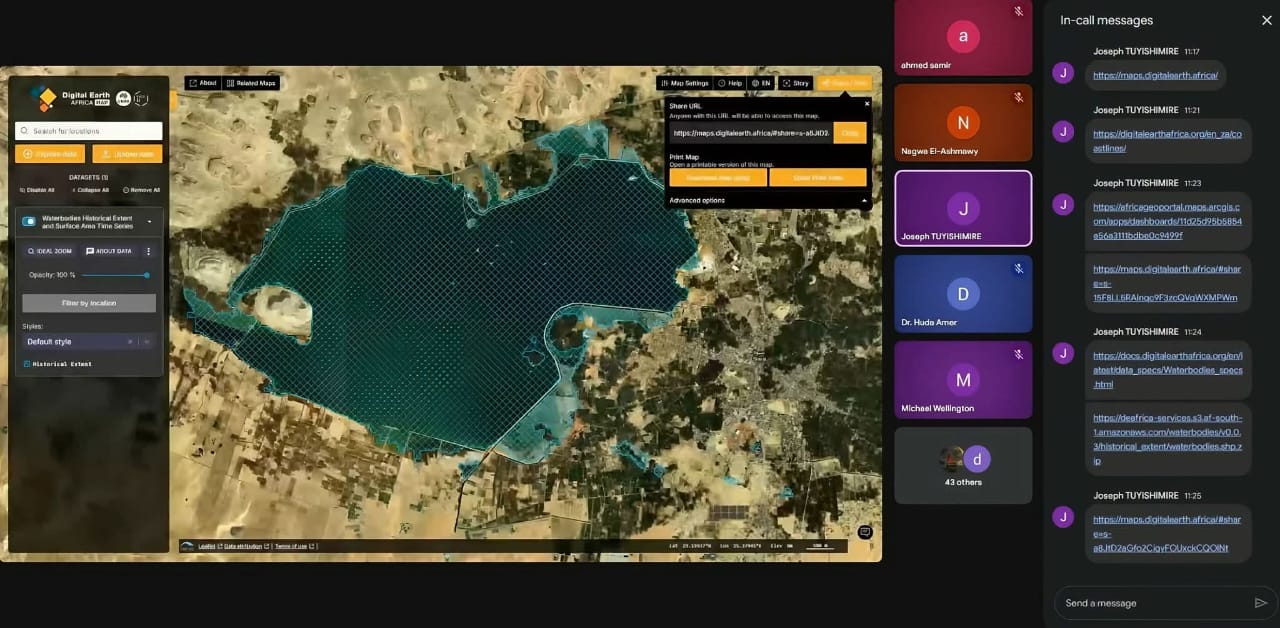The height and width of the screenshot is (628, 1280).
Task: Open the Map Settings panel
Action: (x=685, y=83)
